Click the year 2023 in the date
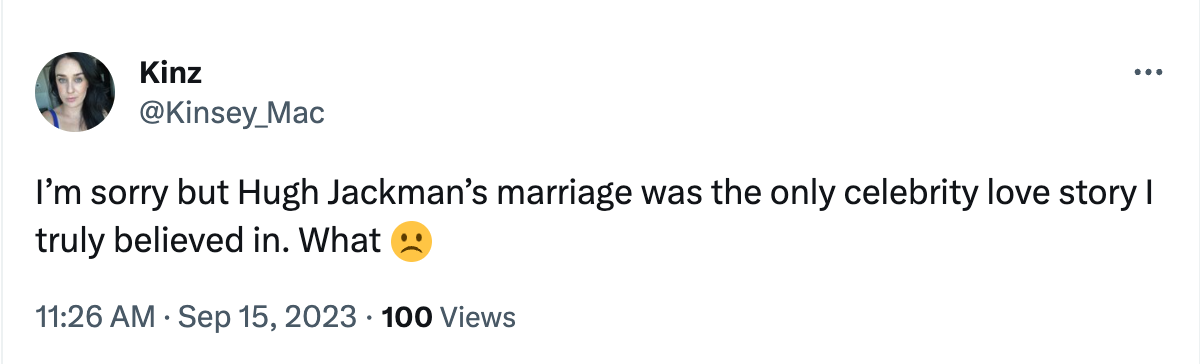The image size is (1200, 364). (x=324, y=319)
